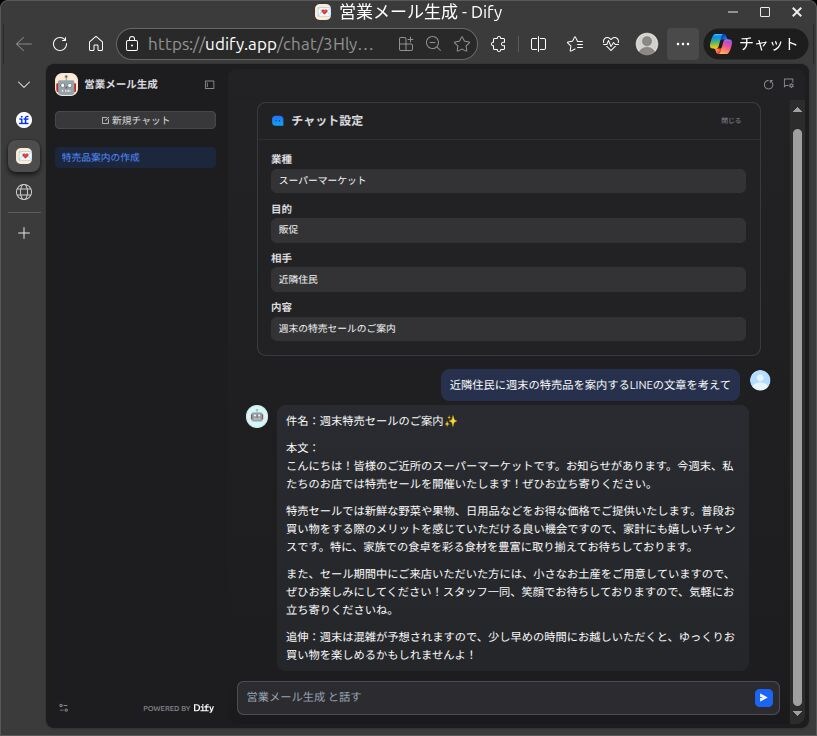Send the message with the blue arrow
Image resolution: width=817 pixels, height=736 pixels.
click(763, 697)
